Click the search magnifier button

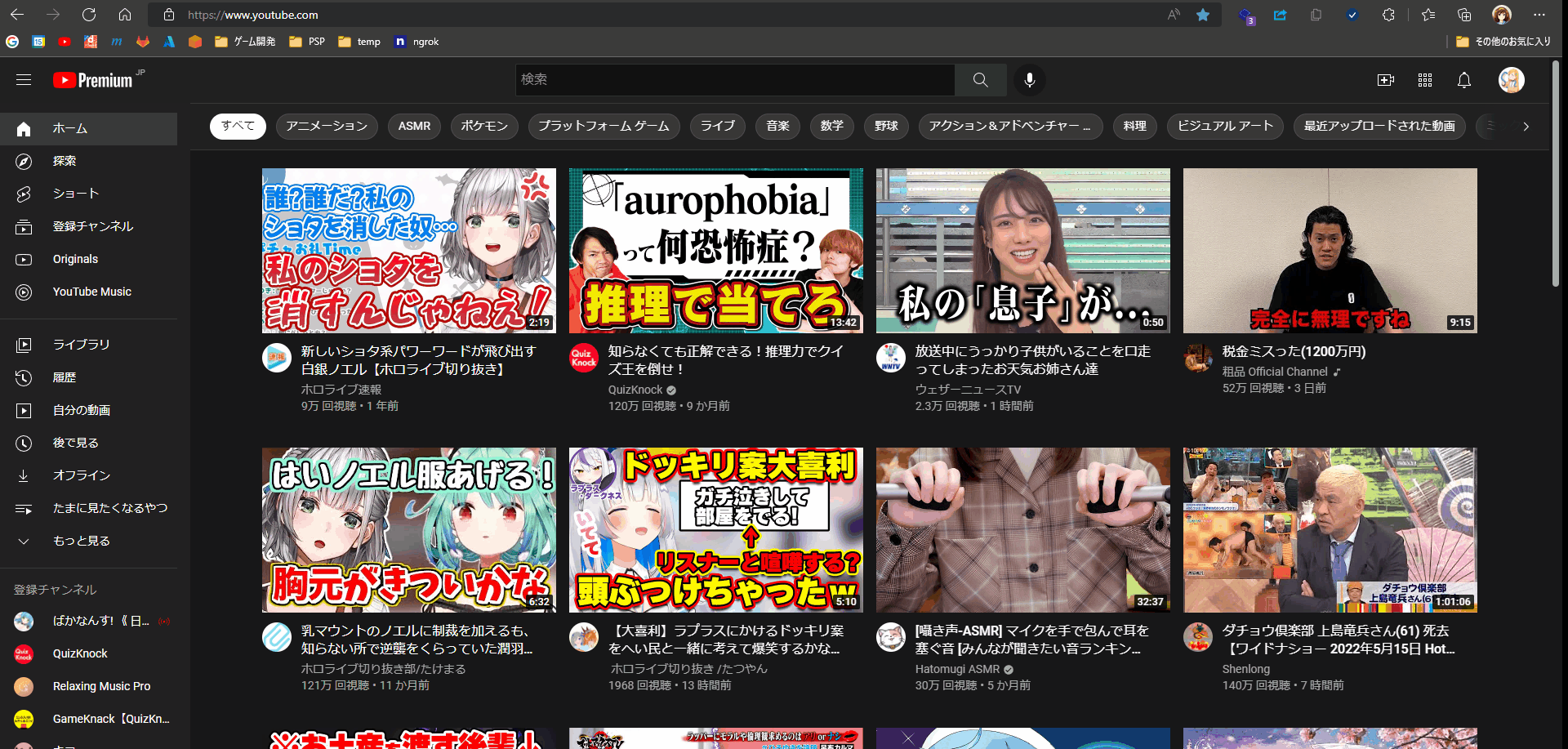point(981,80)
